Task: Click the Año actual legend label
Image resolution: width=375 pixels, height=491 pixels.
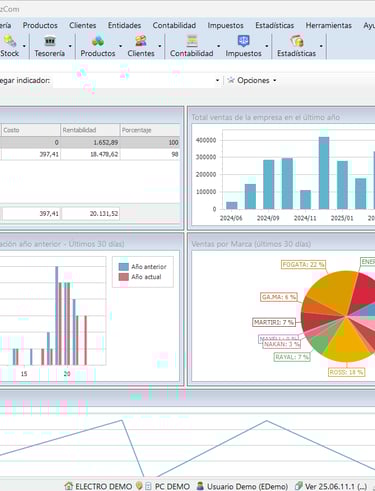Action: click(x=146, y=277)
